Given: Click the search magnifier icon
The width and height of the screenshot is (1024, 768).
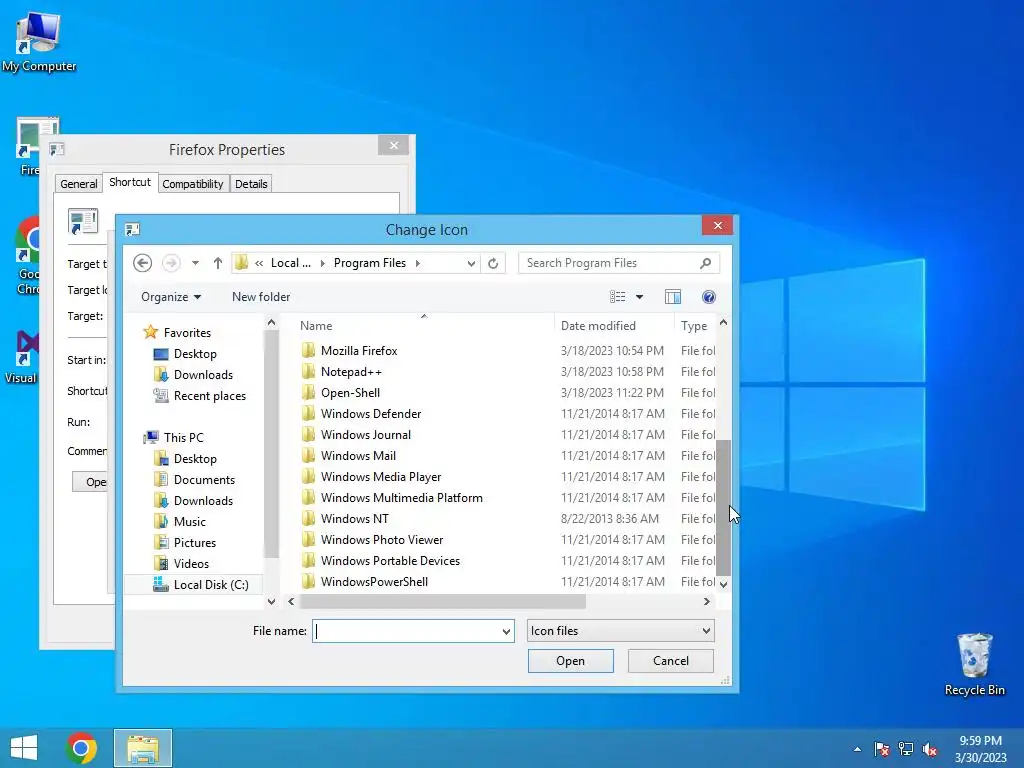Looking at the screenshot, I should coord(705,263).
